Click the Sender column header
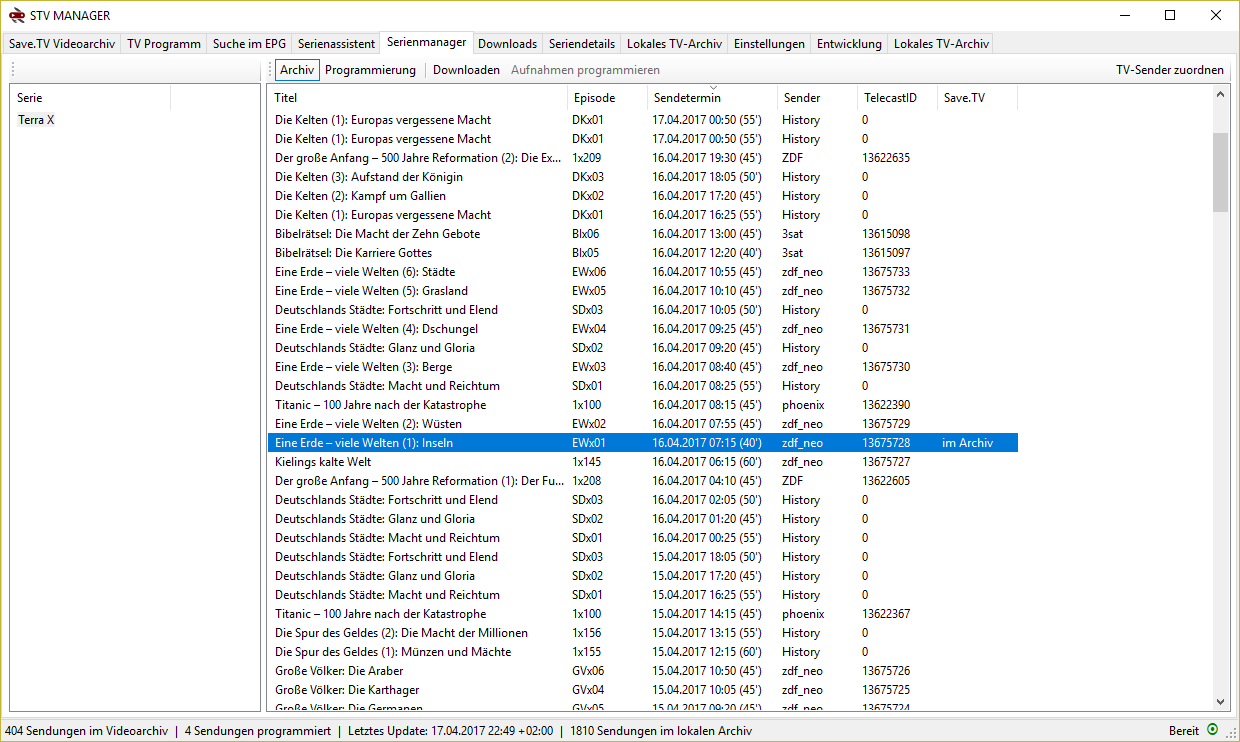1240x742 pixels. (802, 98)
